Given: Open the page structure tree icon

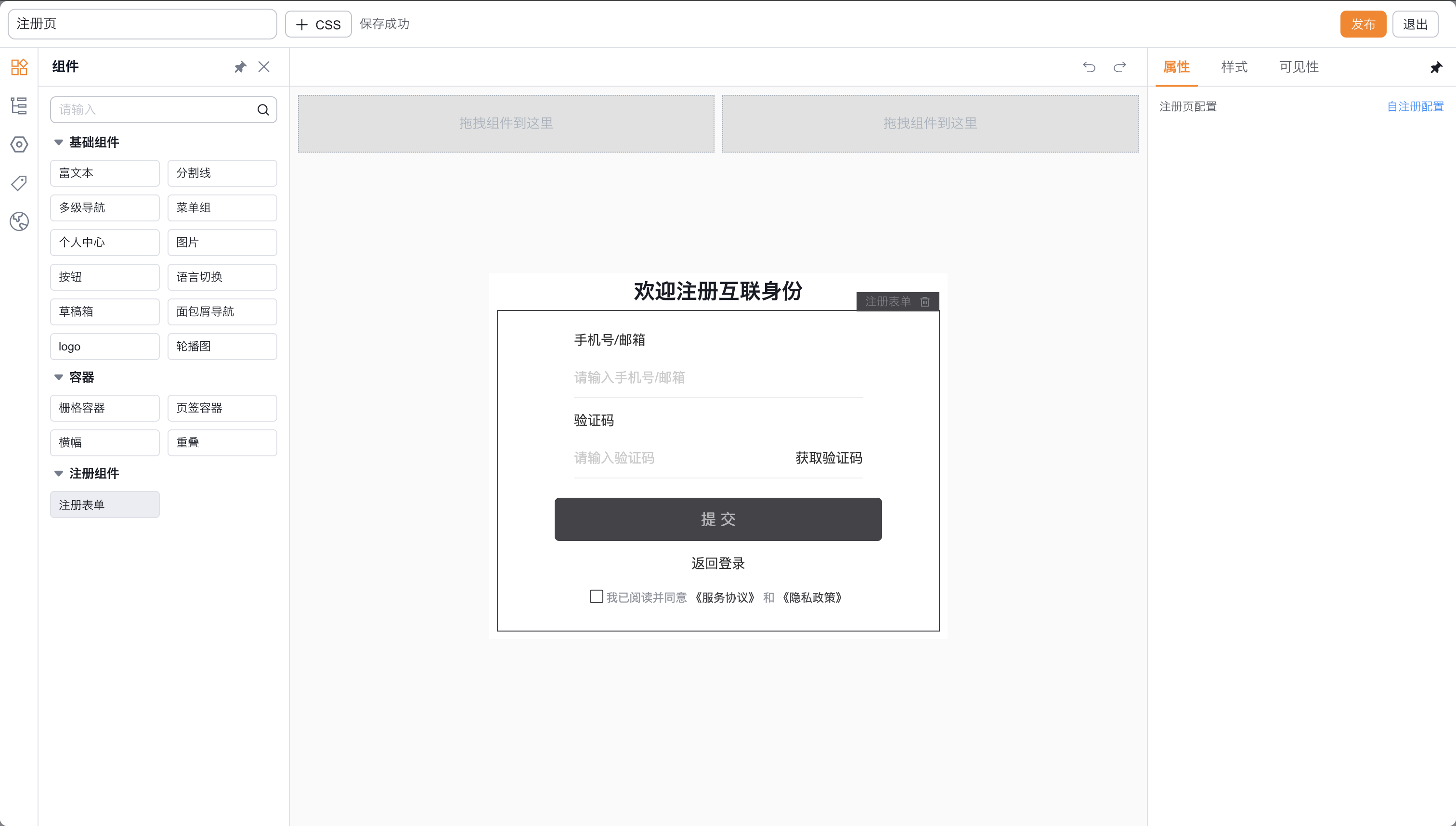Looking at the screenshot, I should [19, 105].
